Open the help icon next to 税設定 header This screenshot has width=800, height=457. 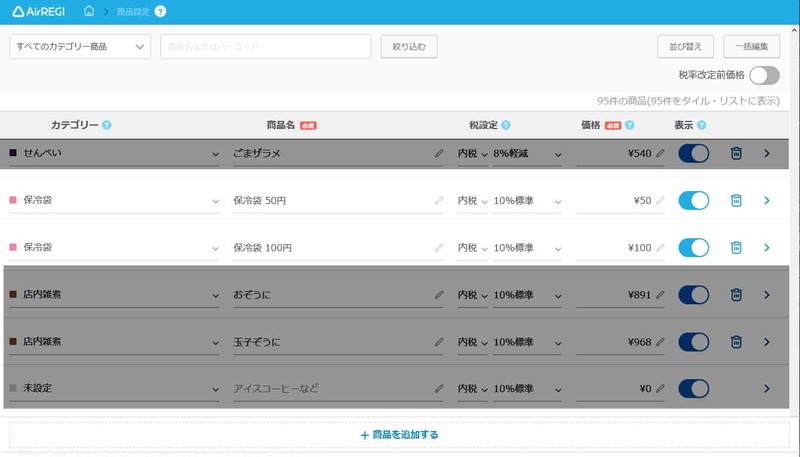coord(506,125)
